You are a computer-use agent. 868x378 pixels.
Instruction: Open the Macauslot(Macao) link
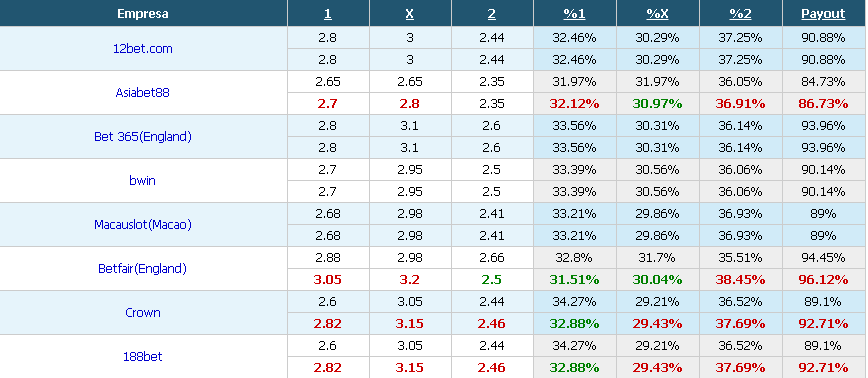point(142,225)
